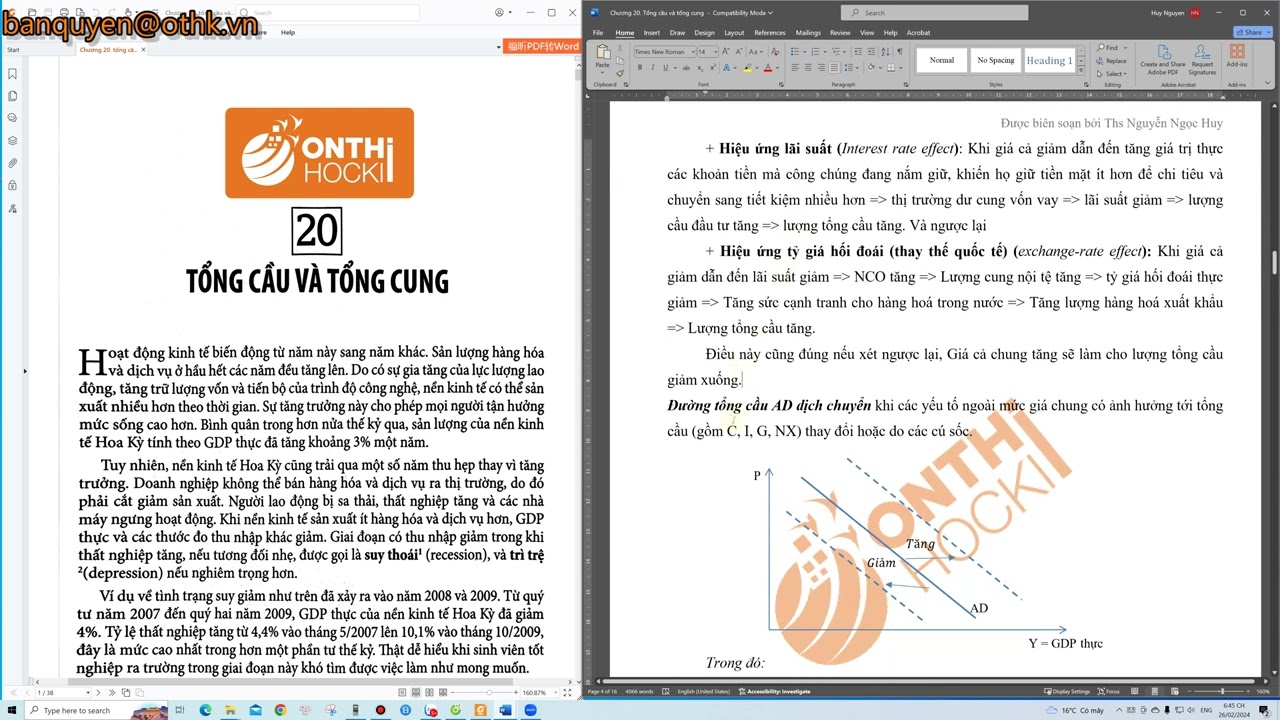
Task: Open the Find tool in the Editing group
Action: point(1108,48)
